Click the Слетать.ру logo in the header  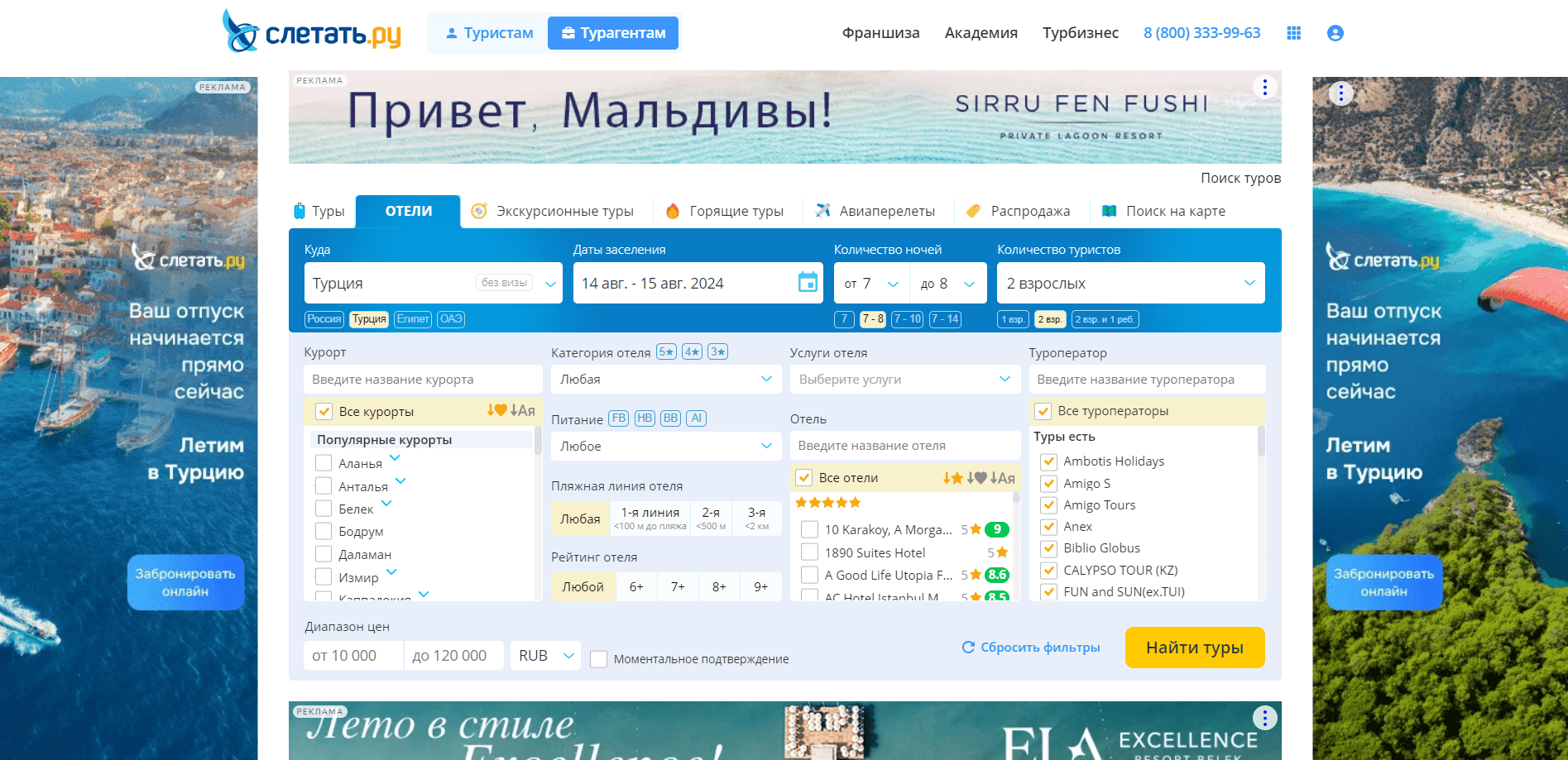[x=311, y=31]
